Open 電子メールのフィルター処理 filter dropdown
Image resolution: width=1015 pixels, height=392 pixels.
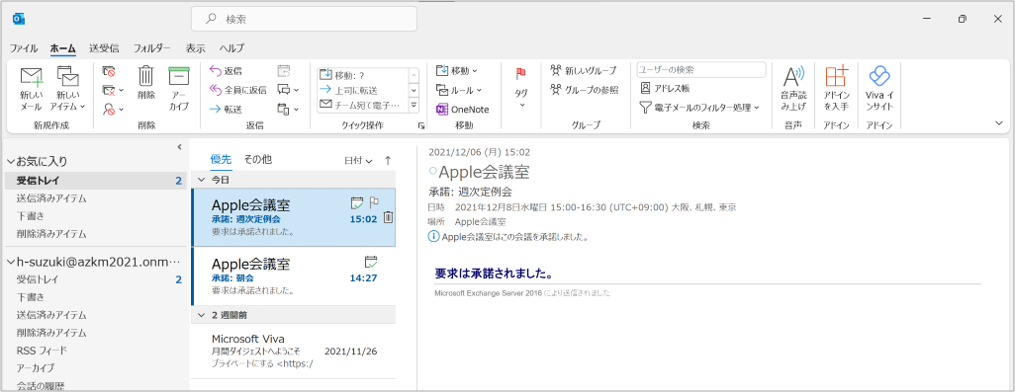point(700,107)
